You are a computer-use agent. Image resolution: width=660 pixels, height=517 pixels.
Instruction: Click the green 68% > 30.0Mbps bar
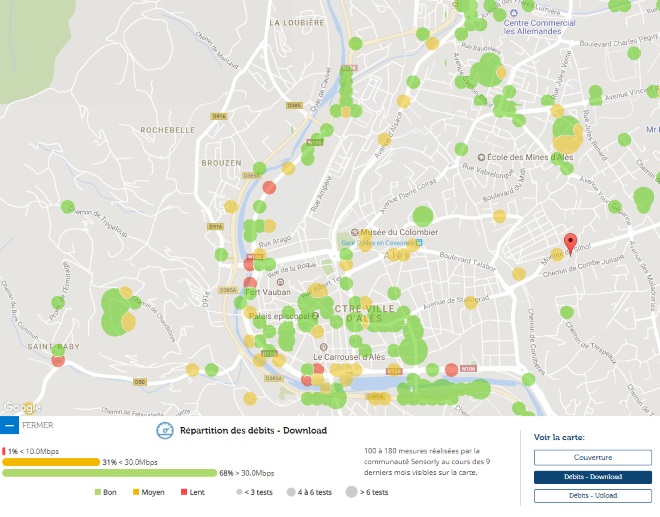110,473
